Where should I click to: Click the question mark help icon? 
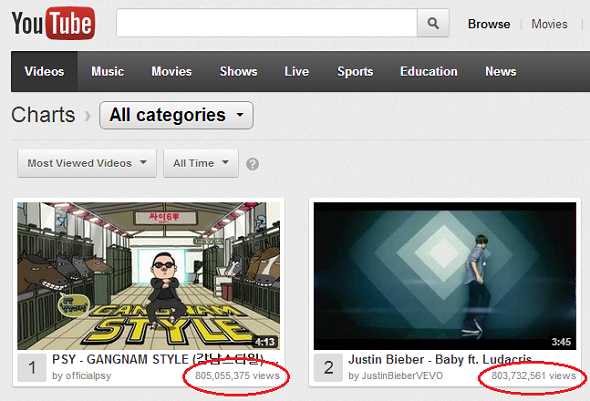(x=252, y=164)
